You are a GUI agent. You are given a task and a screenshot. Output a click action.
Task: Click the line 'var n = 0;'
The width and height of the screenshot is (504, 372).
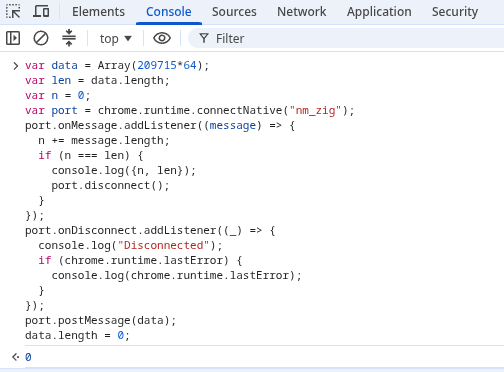pos(57,96)
